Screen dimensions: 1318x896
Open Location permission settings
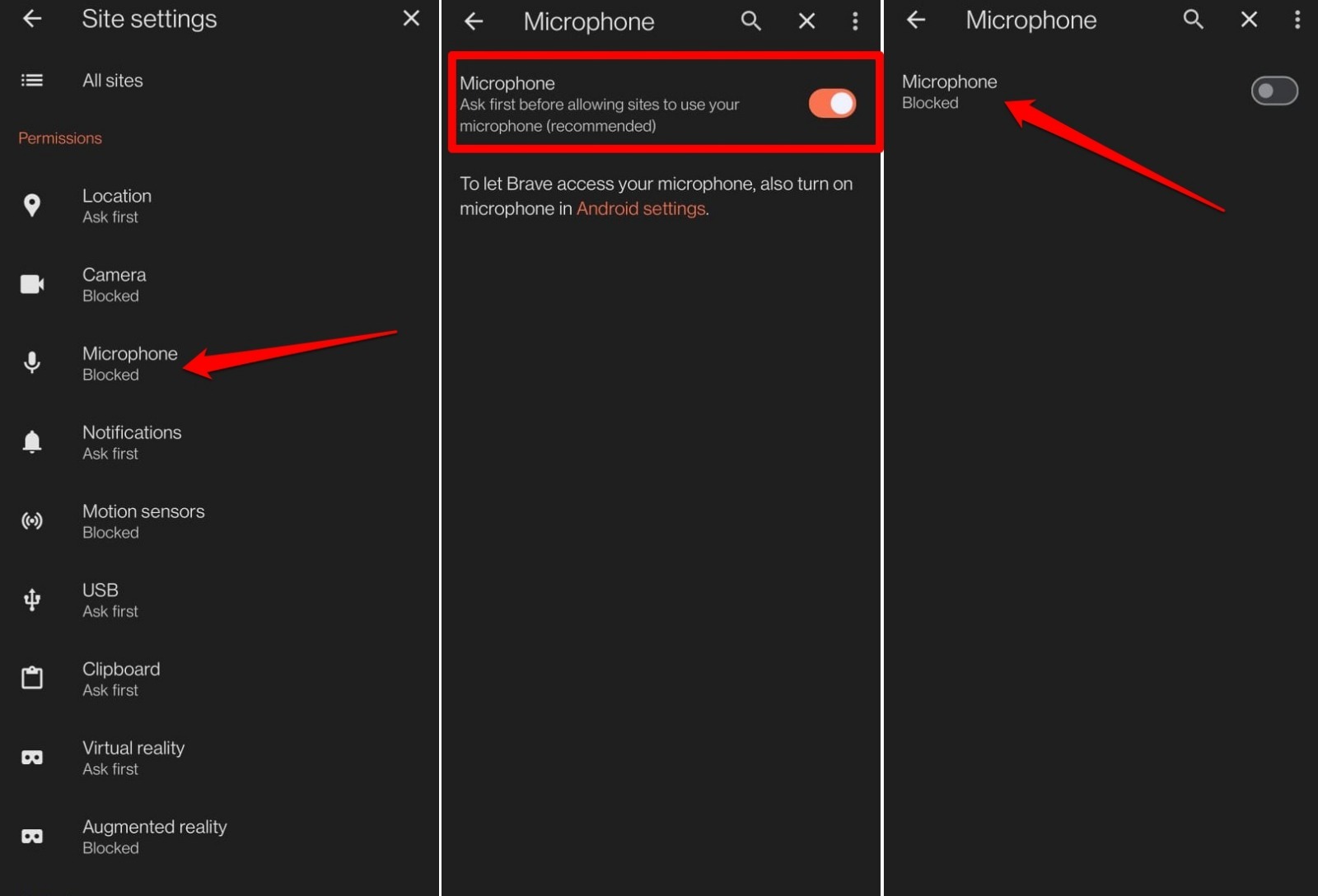click(x=219, y=206)
